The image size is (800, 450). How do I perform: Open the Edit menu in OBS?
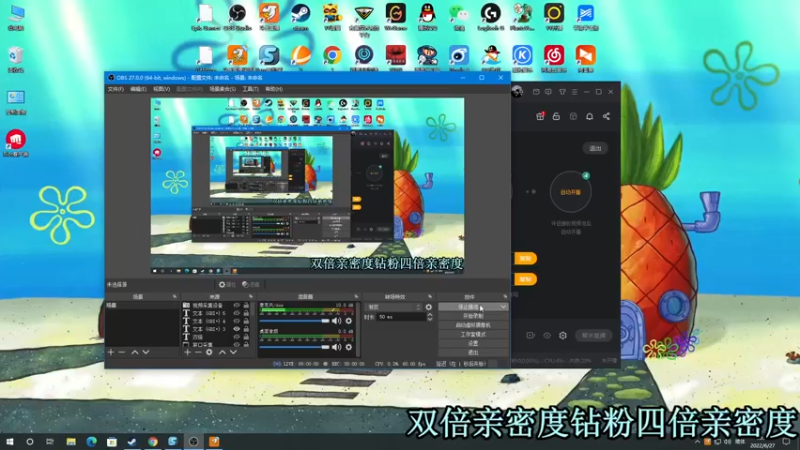click(138, 89)
